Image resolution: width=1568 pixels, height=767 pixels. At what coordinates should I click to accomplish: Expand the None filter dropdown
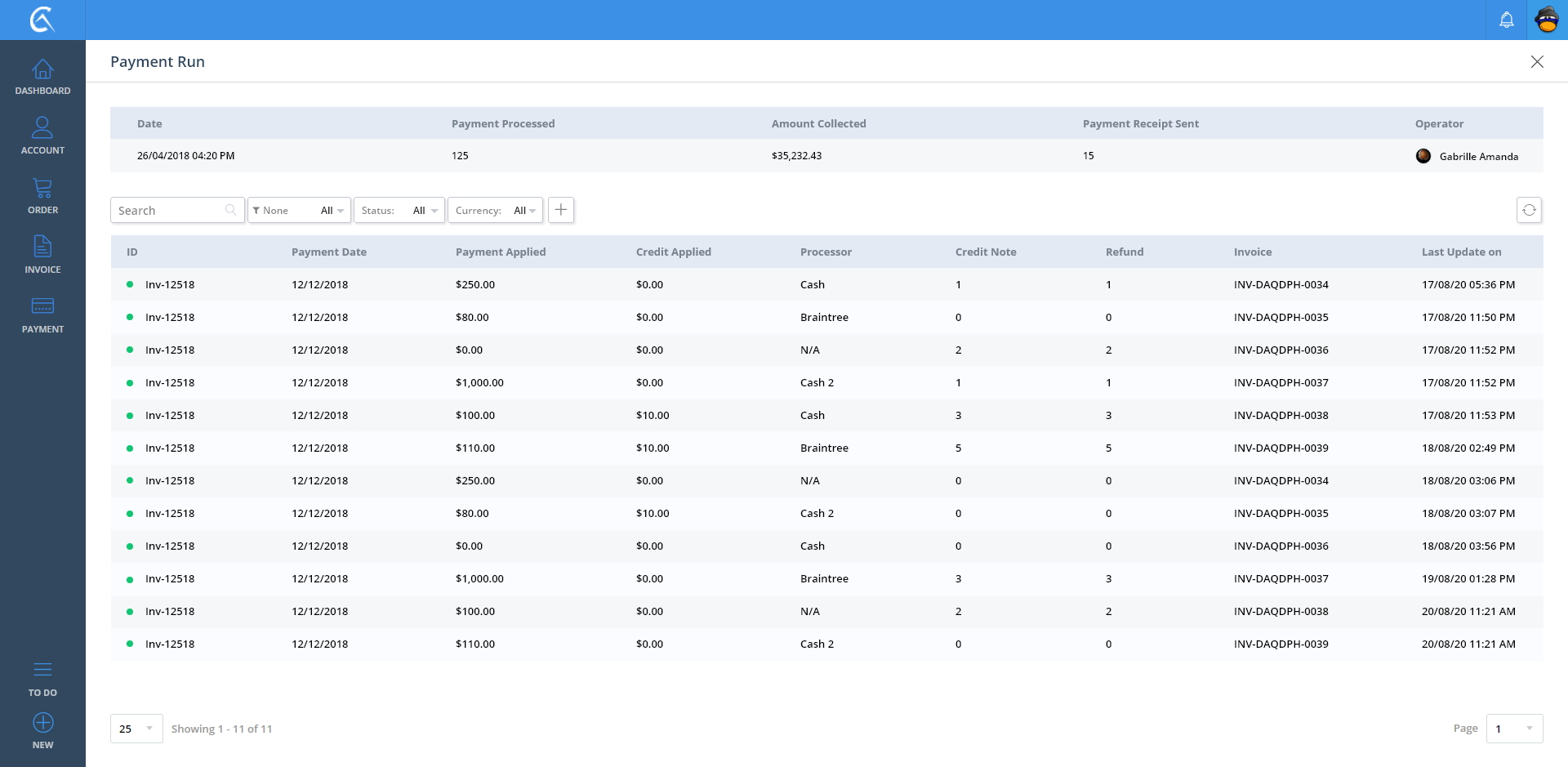point(299,210)
